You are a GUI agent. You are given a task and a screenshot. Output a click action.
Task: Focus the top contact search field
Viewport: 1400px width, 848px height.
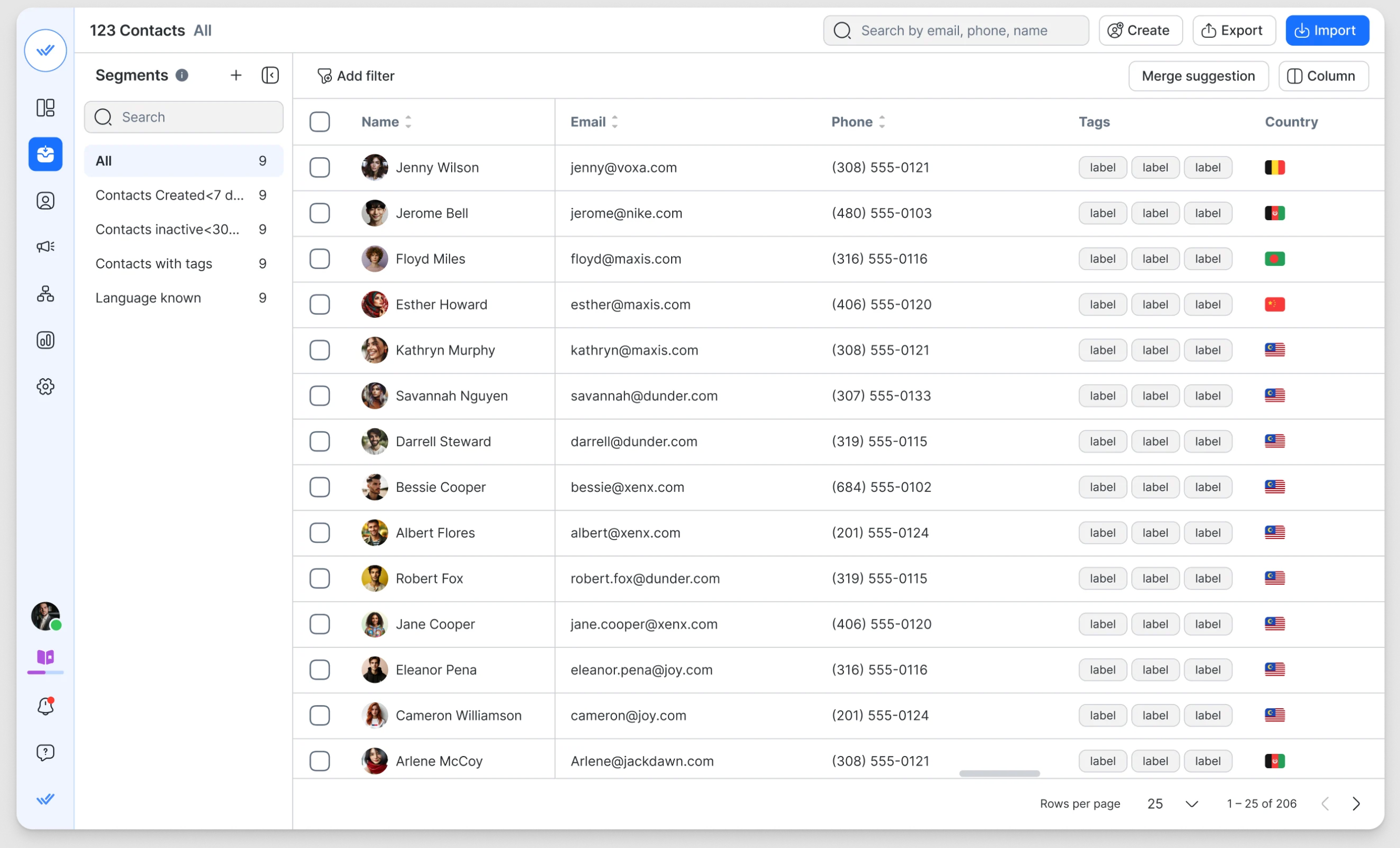coord(956,30)
